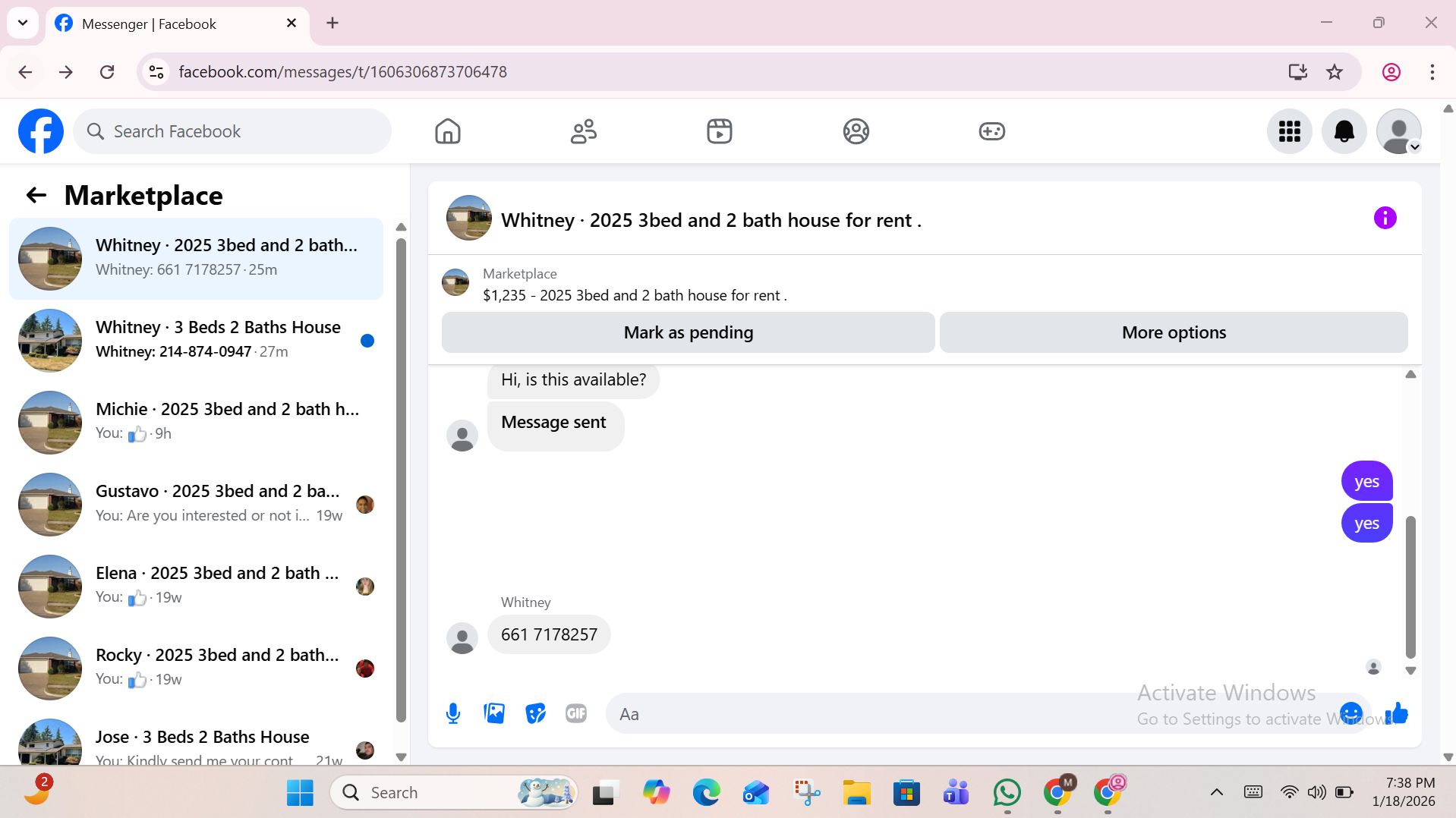Open Rocky 2025 3bed conversation
This screenshot has width=1456, height=818.
[x=197, y=669]
